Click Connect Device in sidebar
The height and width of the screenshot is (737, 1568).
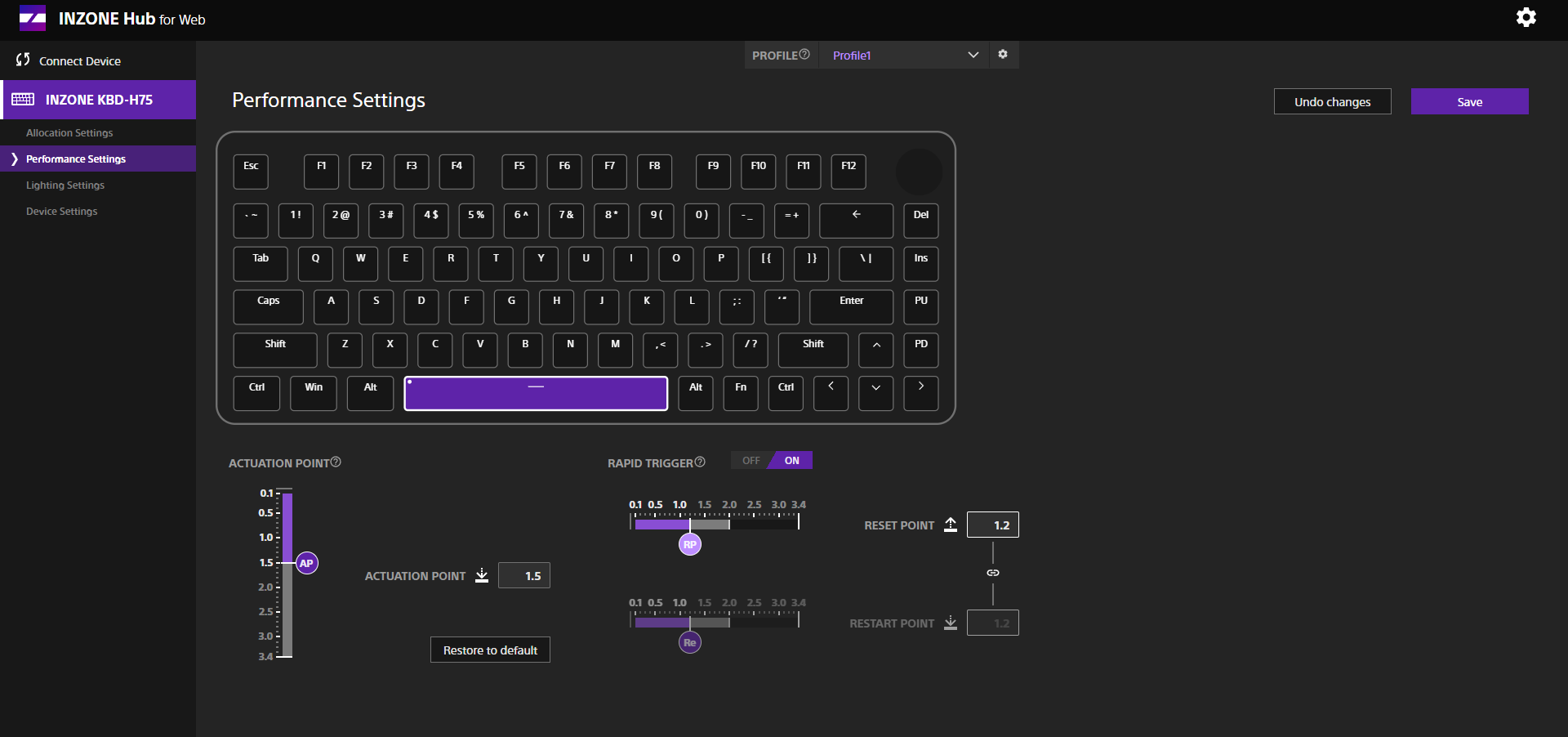[80, 60]
